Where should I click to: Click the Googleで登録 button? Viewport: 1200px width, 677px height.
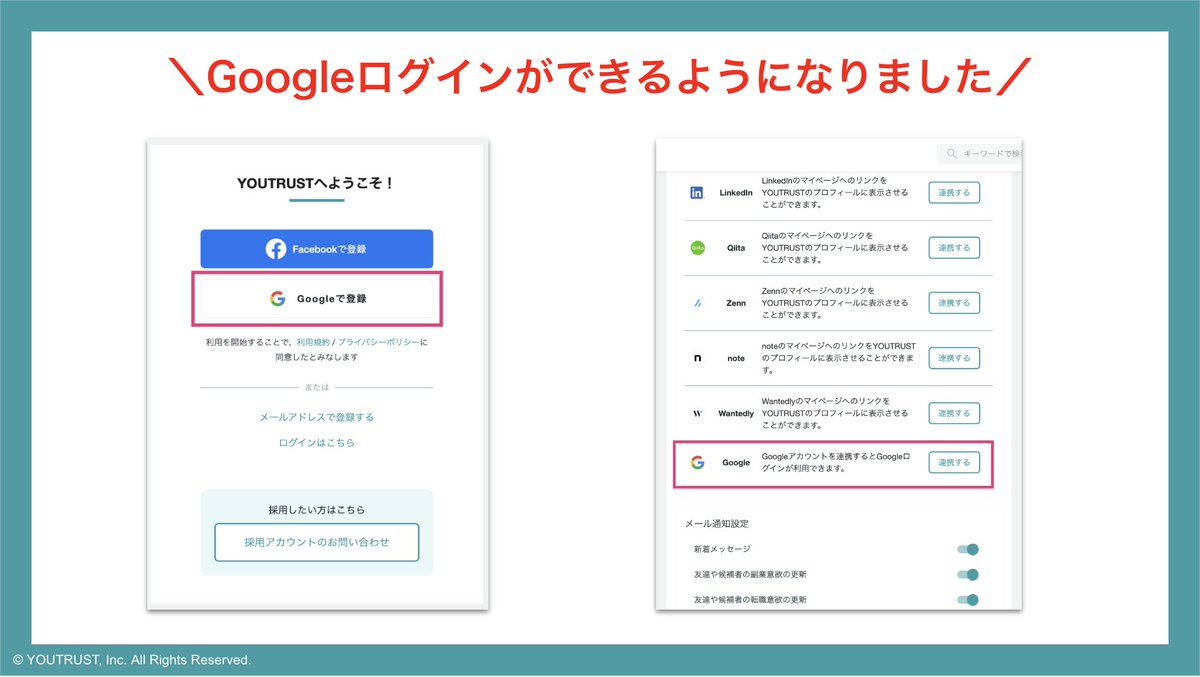coord(316,297)
